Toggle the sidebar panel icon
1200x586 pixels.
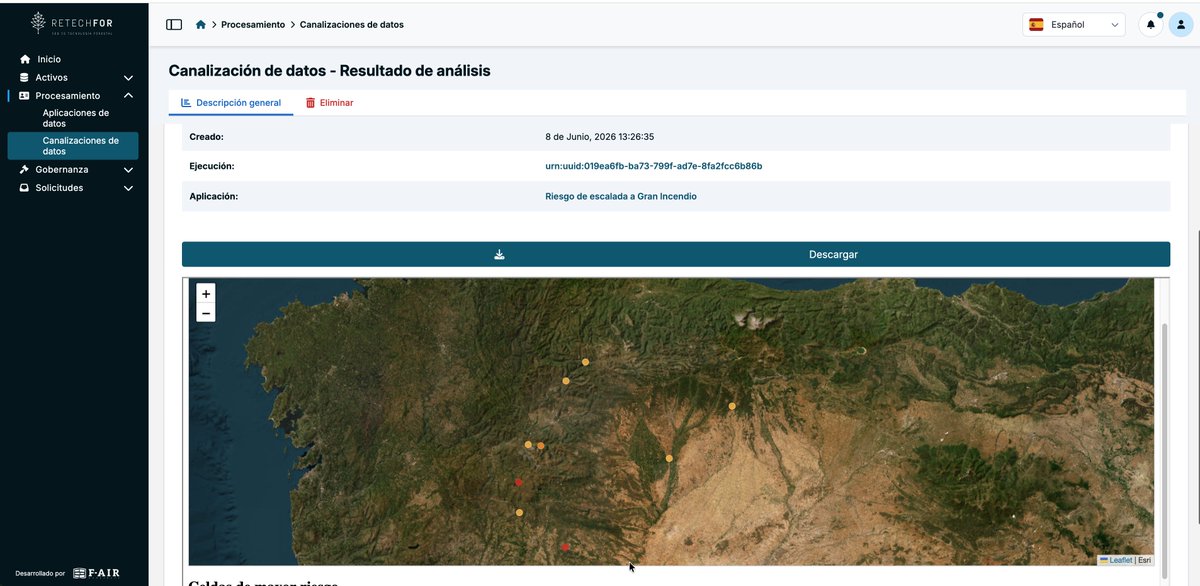[174, 25]
